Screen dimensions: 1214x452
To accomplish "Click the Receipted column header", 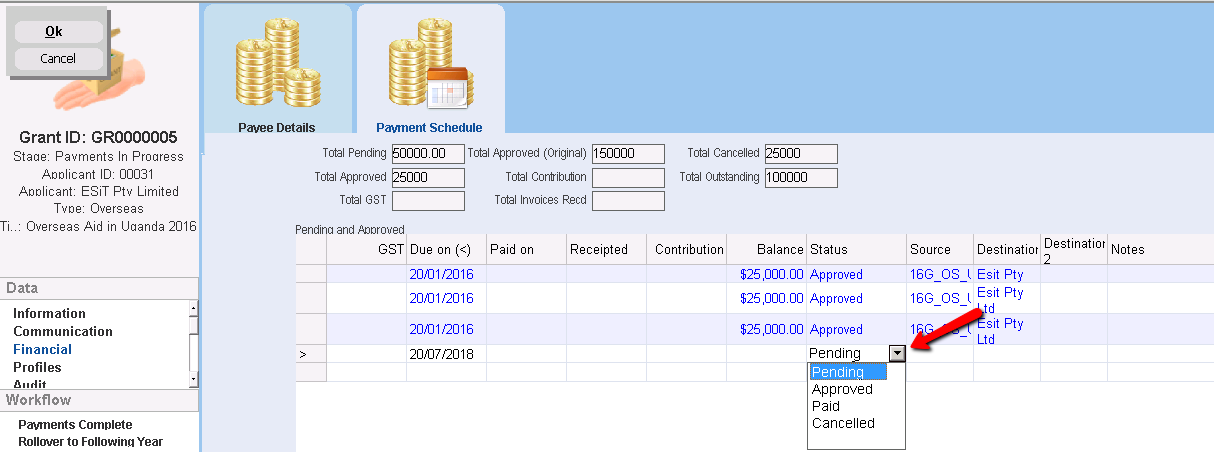I will (606, 249).
